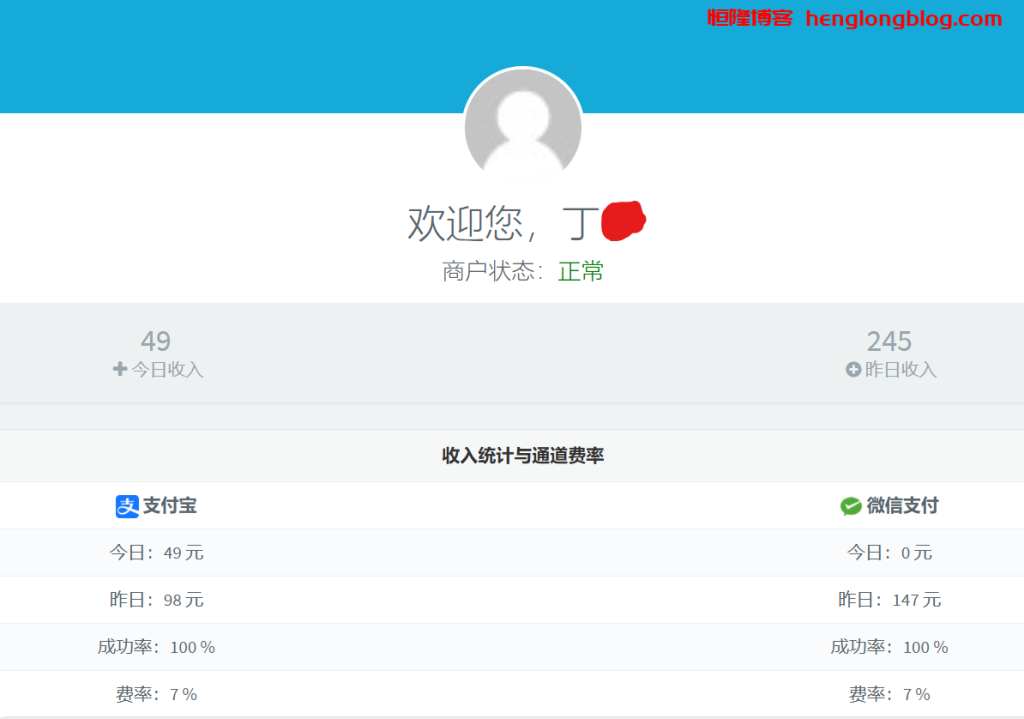Expand the Alipay statistics column
The image size is (1024, 719).
click(x=156, y=506)
